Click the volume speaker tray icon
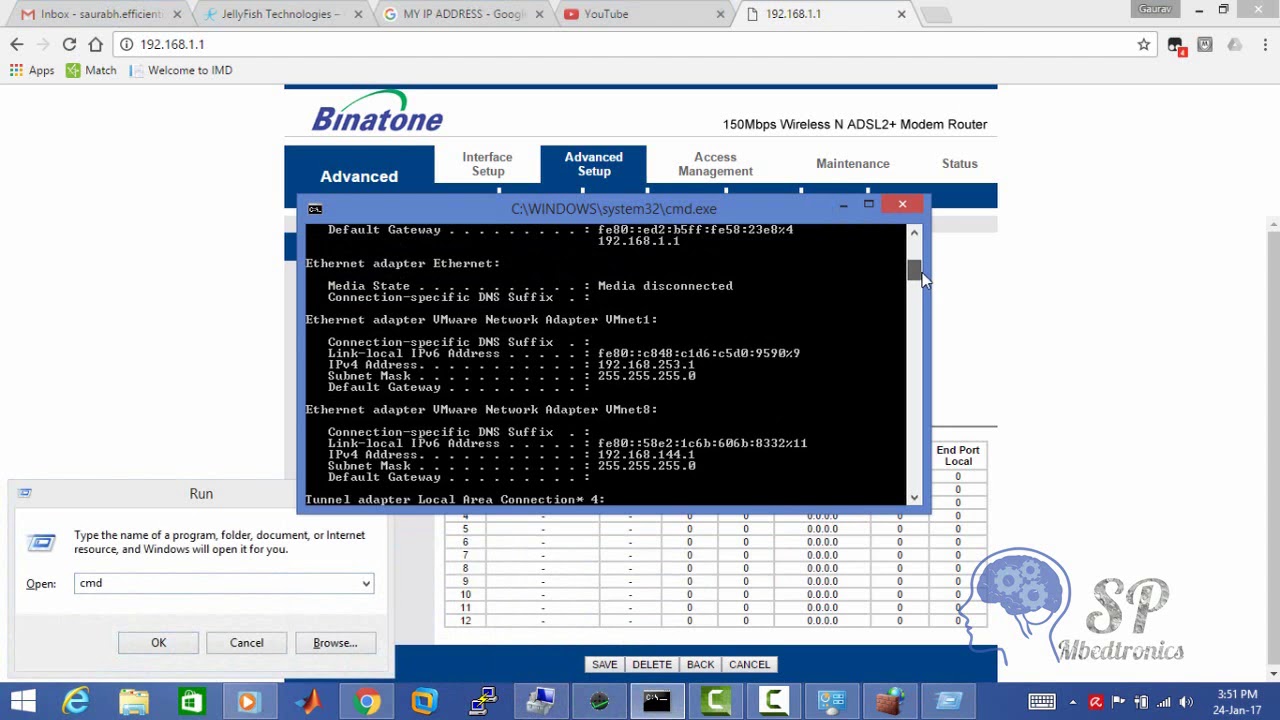The image size is (1280, 720). (x=1187, y=702)
